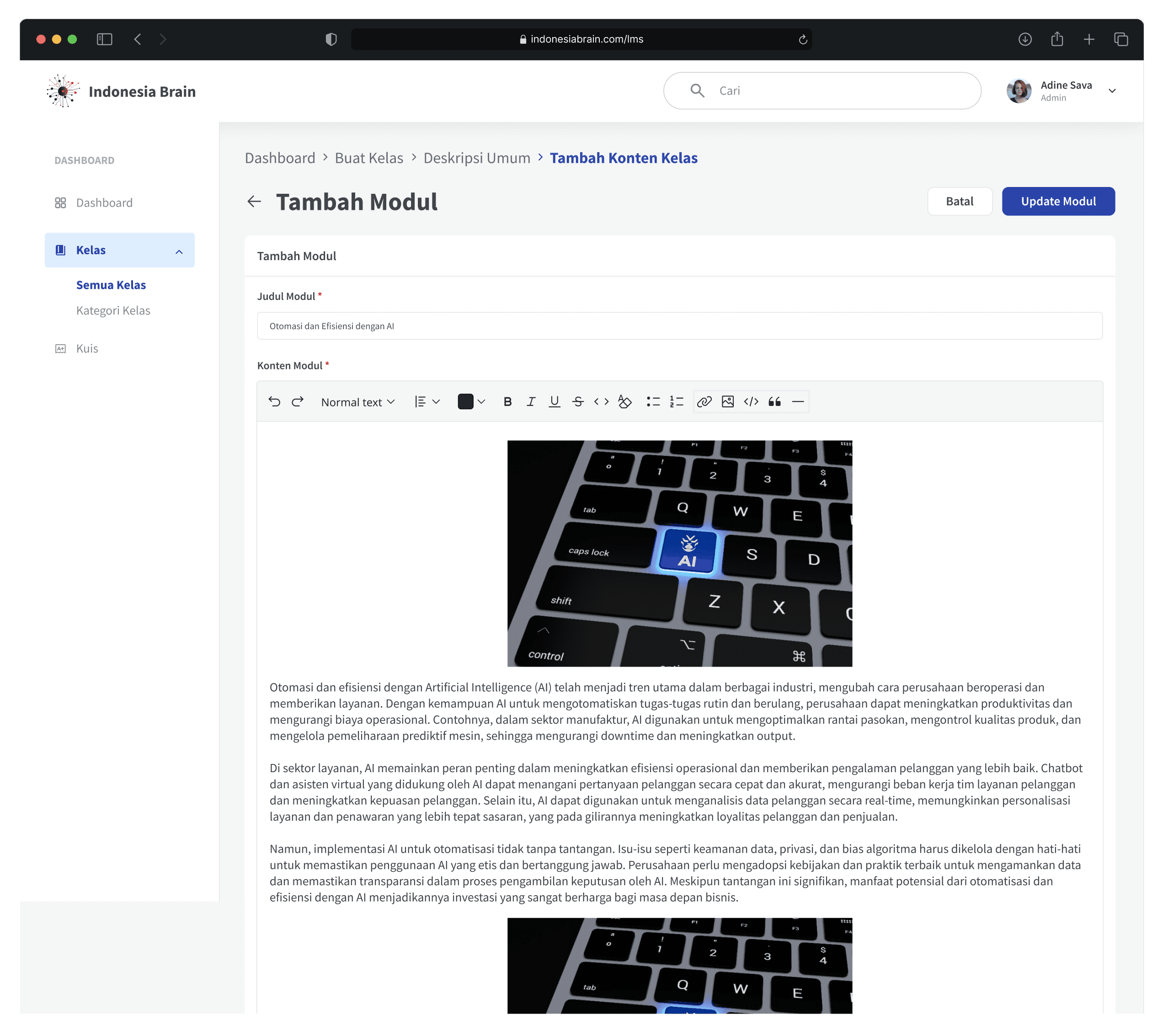Open Kategori Kelas in the sidebar

(x=113, y=311)
